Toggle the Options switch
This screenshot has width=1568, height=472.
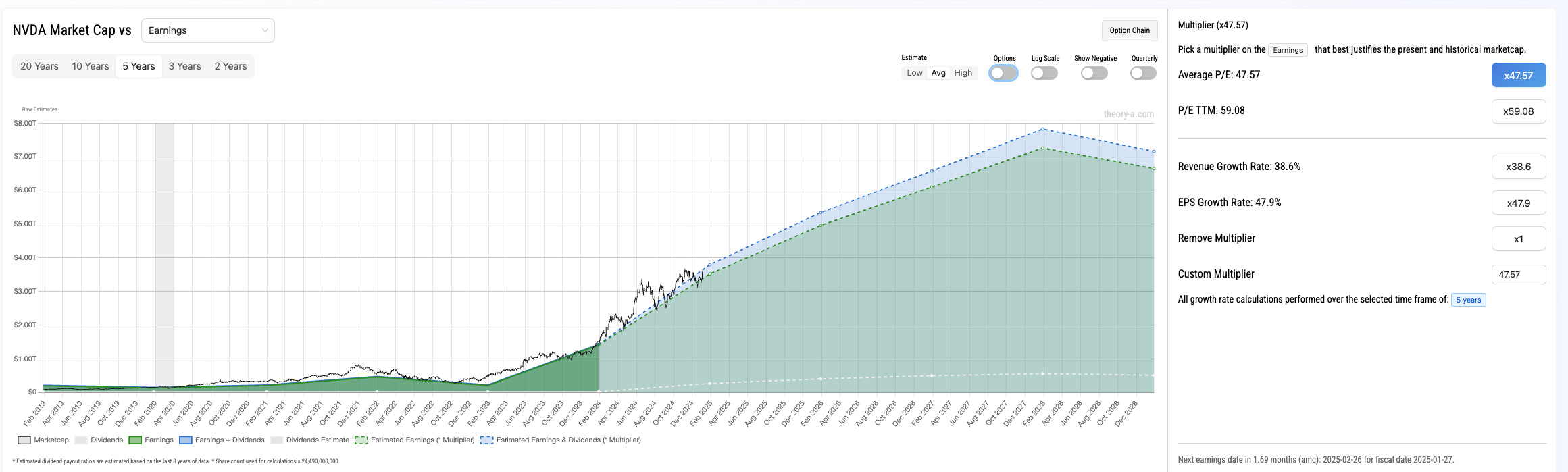point(1004,73)
